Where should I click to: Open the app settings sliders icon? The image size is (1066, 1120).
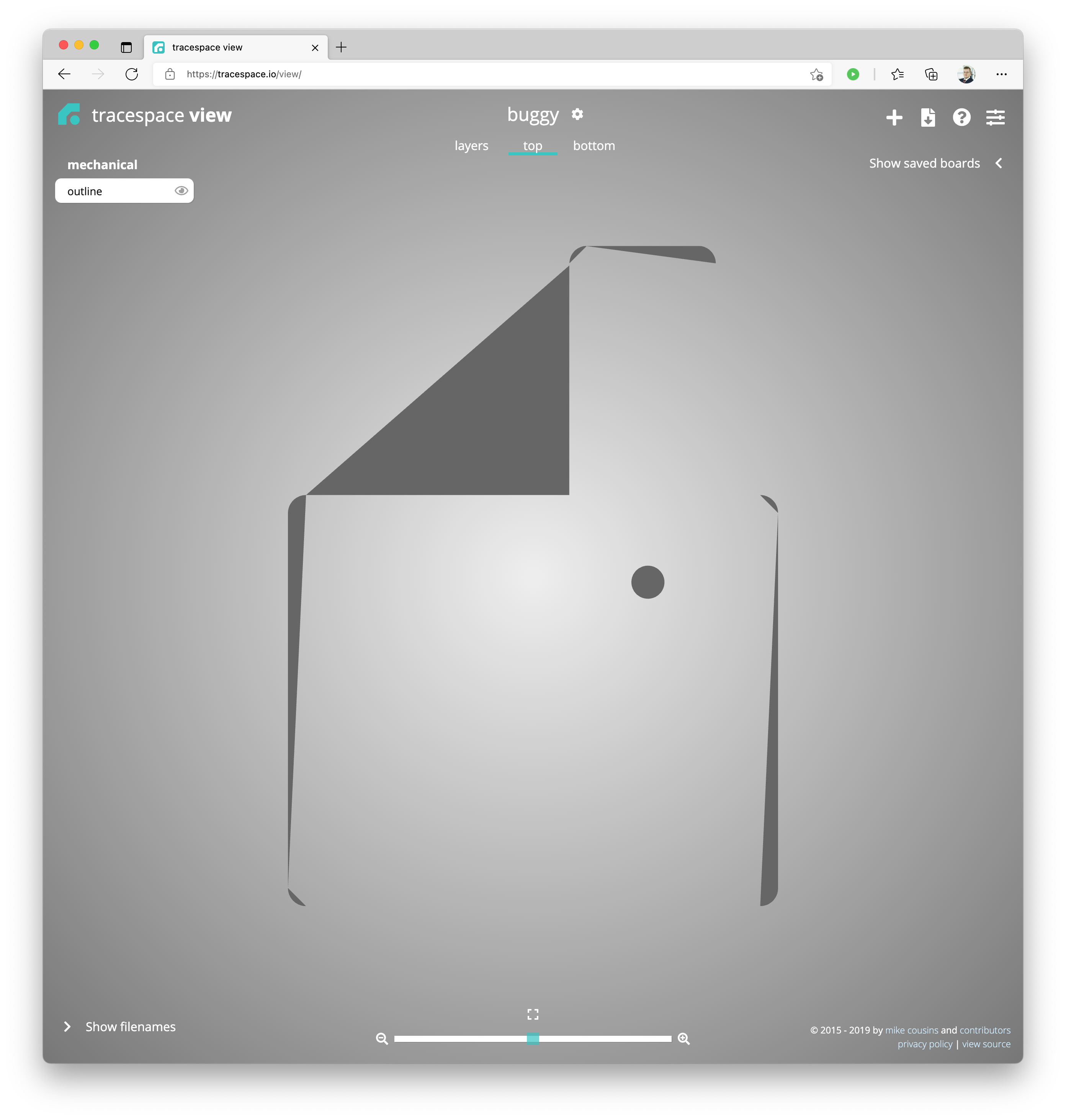tap(996, 118)
